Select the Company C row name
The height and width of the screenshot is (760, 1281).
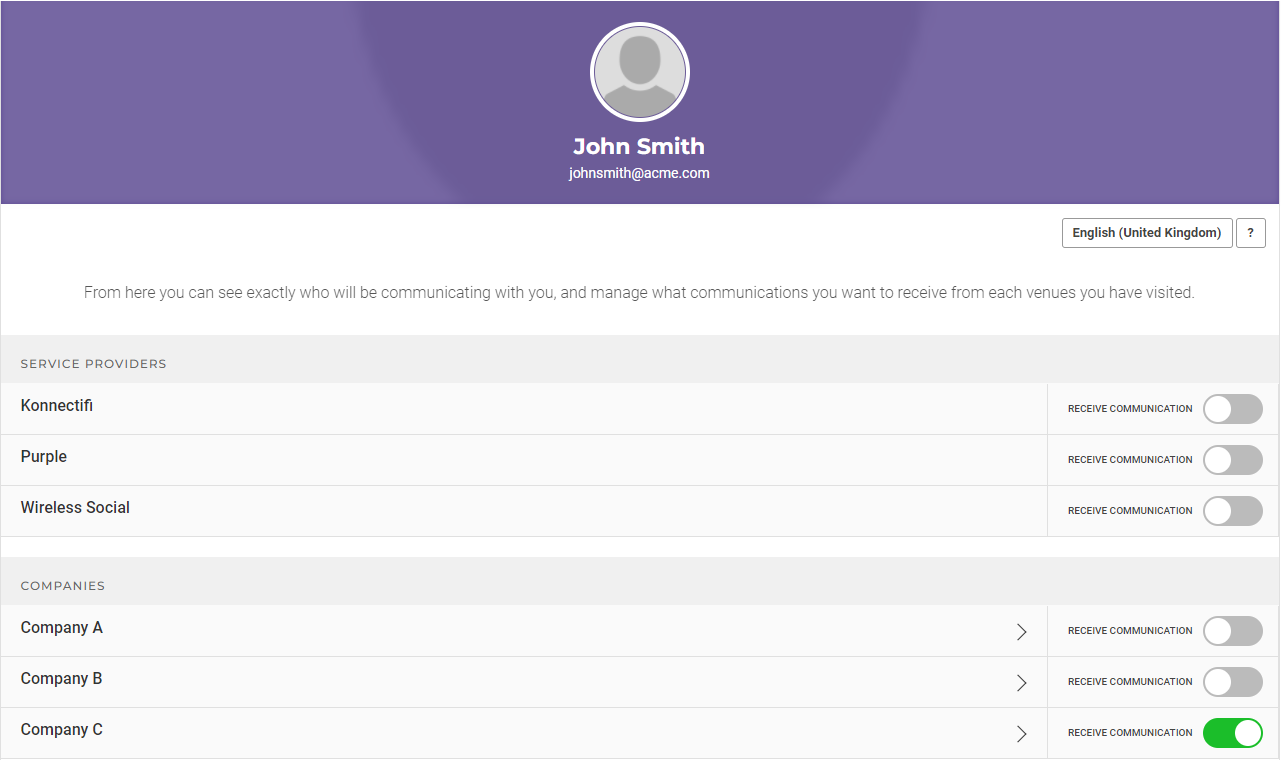point(62,730)
